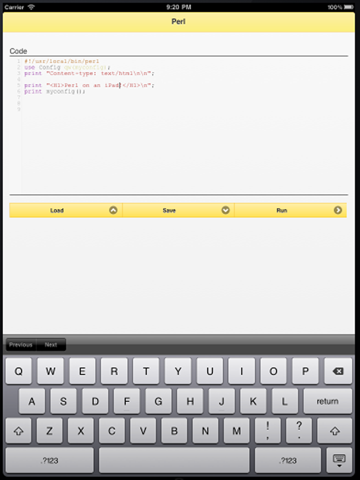Tap the Q key
360x480 pixels.
pyautogui.click(x=19, y=371)
